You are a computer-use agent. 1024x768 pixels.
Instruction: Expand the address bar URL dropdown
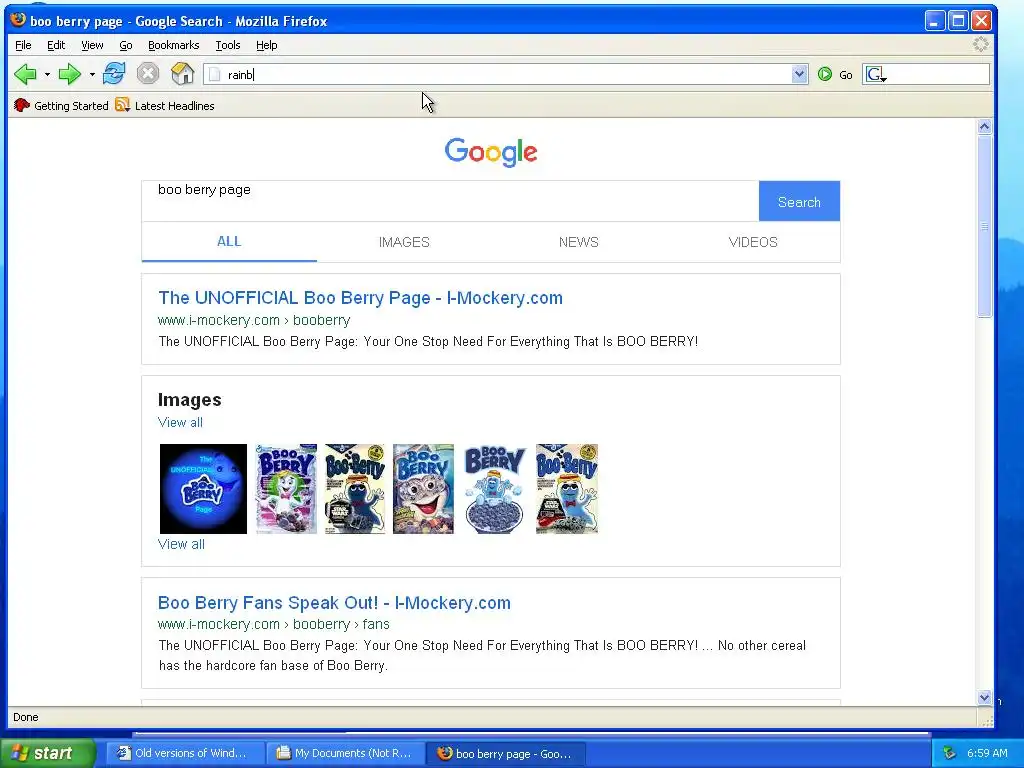click(x=799, y=74)
